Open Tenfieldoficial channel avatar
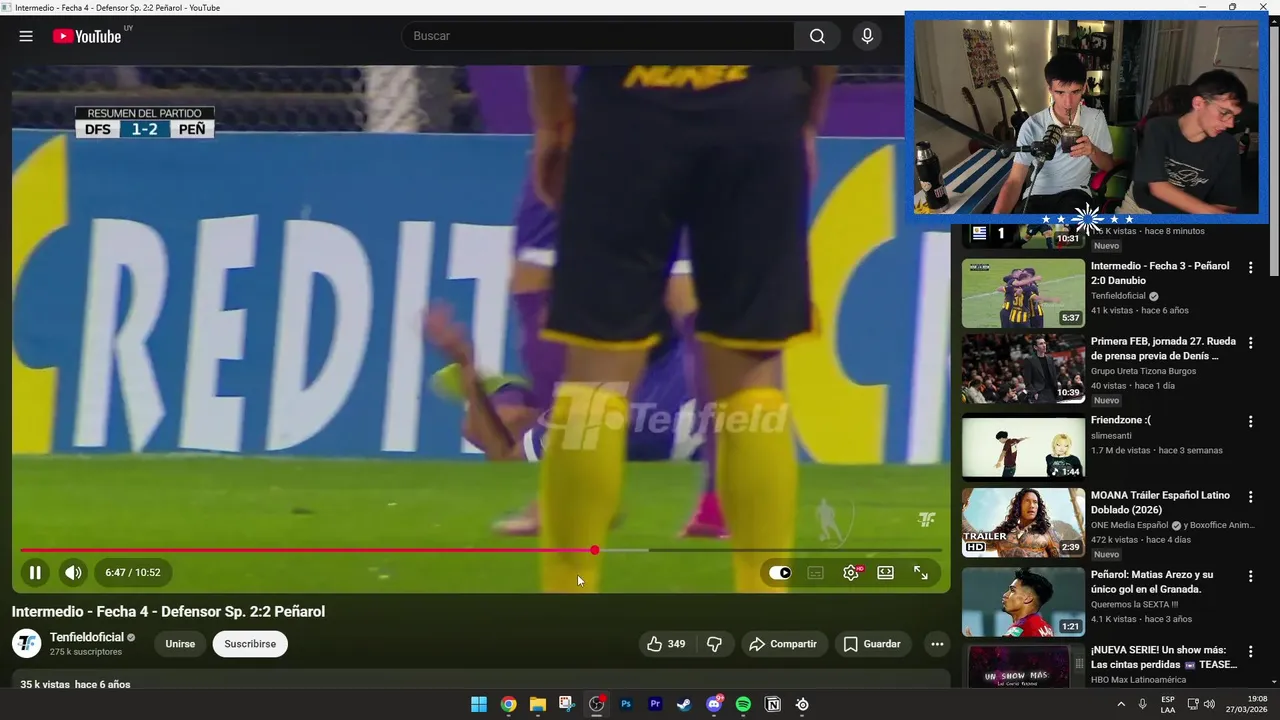 coord(26,643)
